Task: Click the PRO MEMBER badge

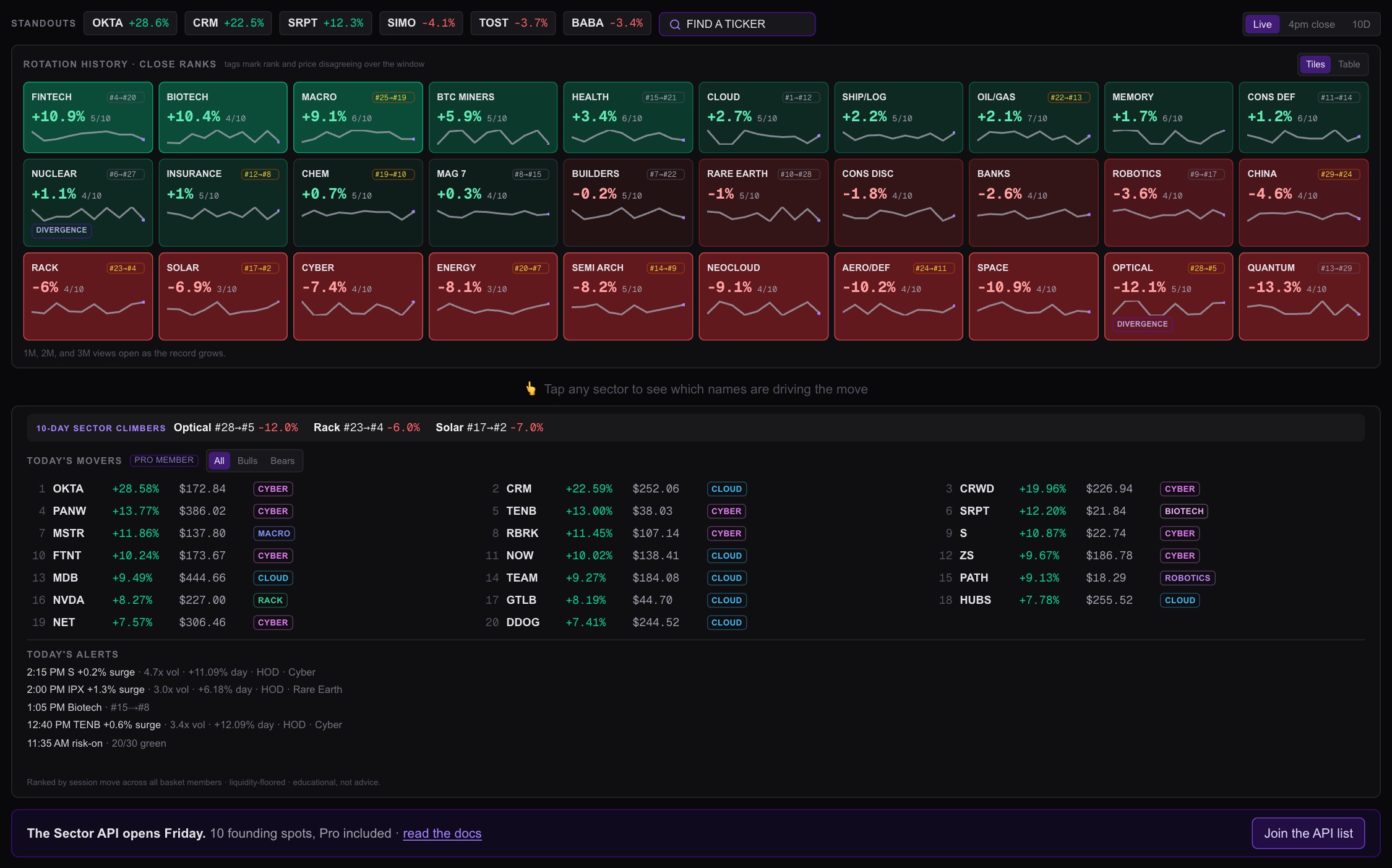Action: point(164,460)
